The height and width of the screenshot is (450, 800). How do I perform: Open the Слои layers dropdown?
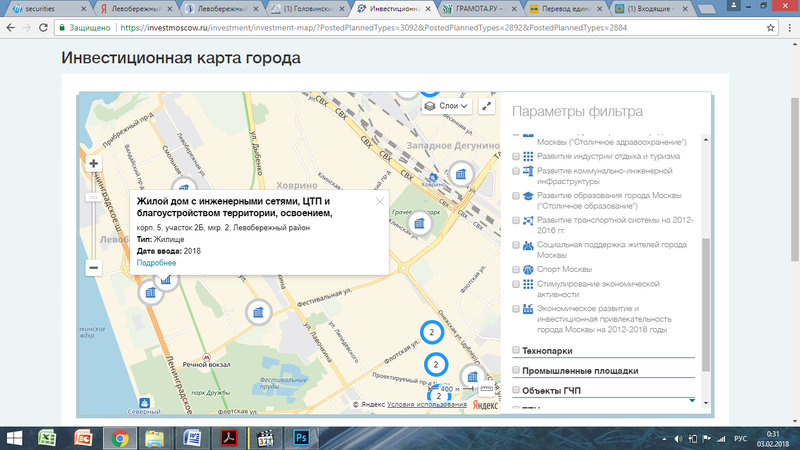click(x=447, y=106)
